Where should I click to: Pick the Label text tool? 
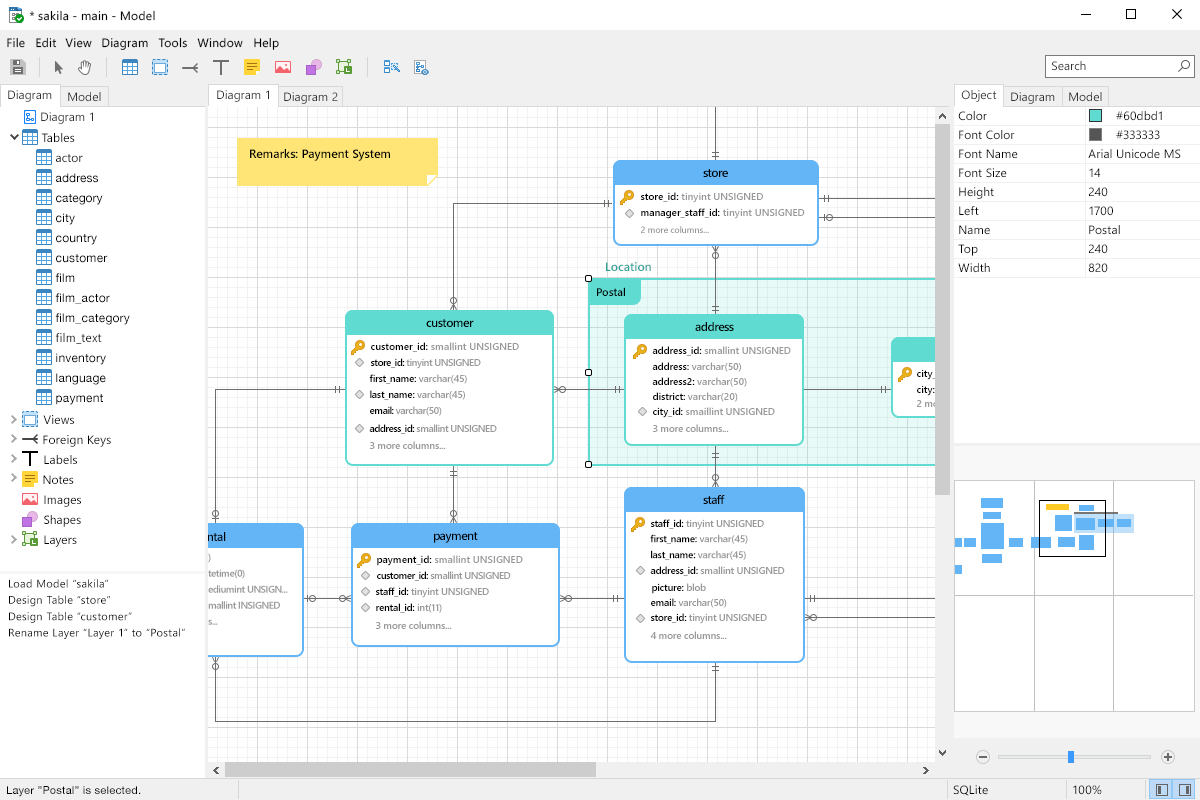[221, 67]
